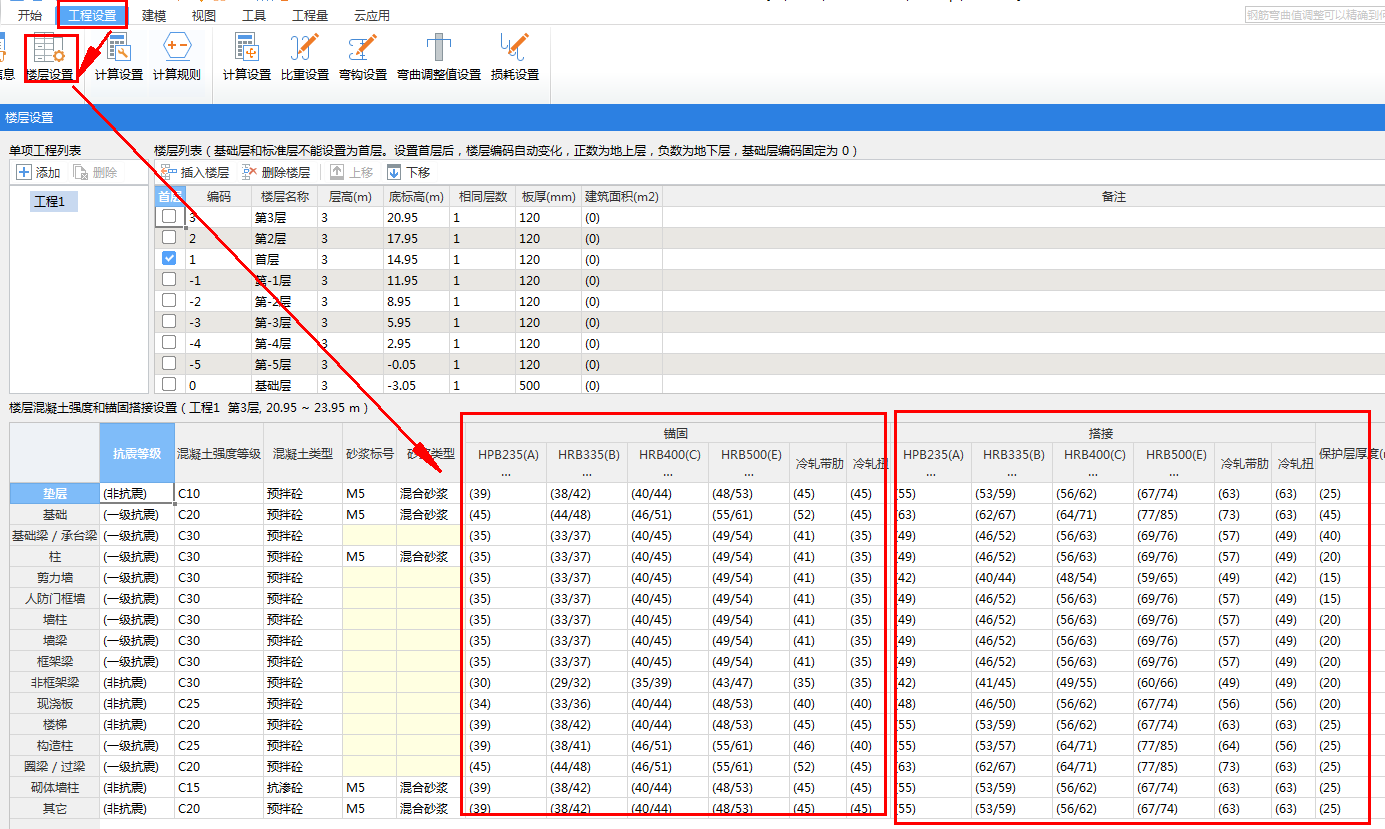Click the C10 concrete grade cell

219,493
